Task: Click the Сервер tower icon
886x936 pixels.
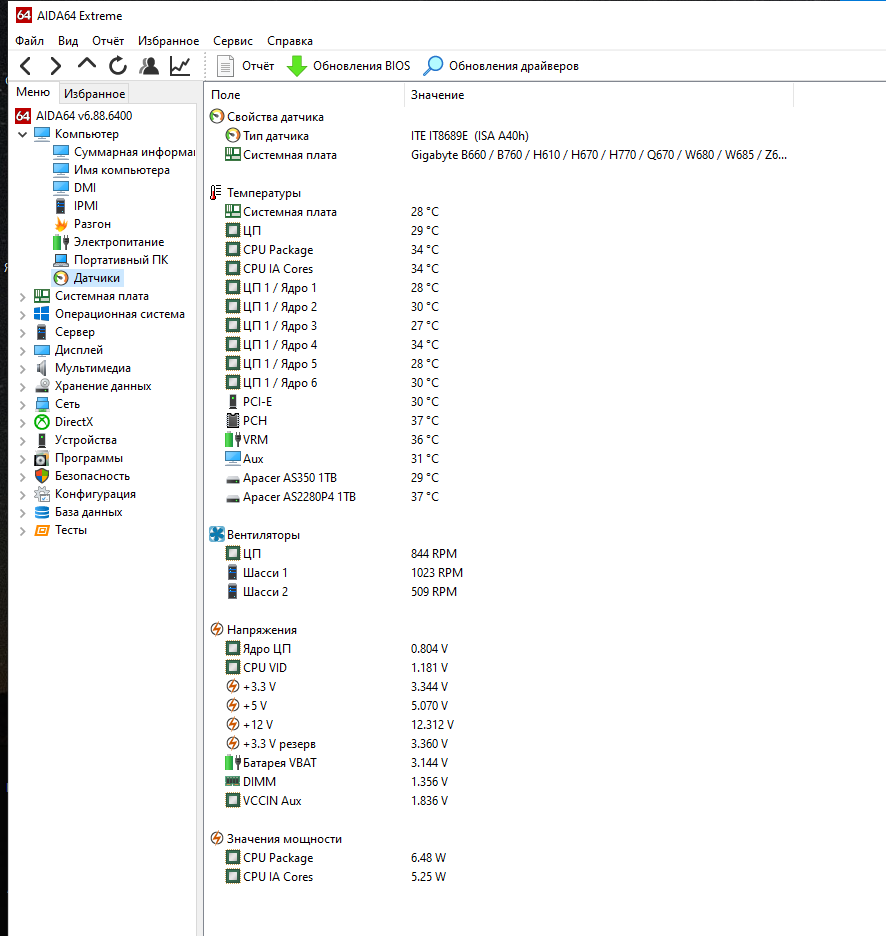Action: point(42,332)
